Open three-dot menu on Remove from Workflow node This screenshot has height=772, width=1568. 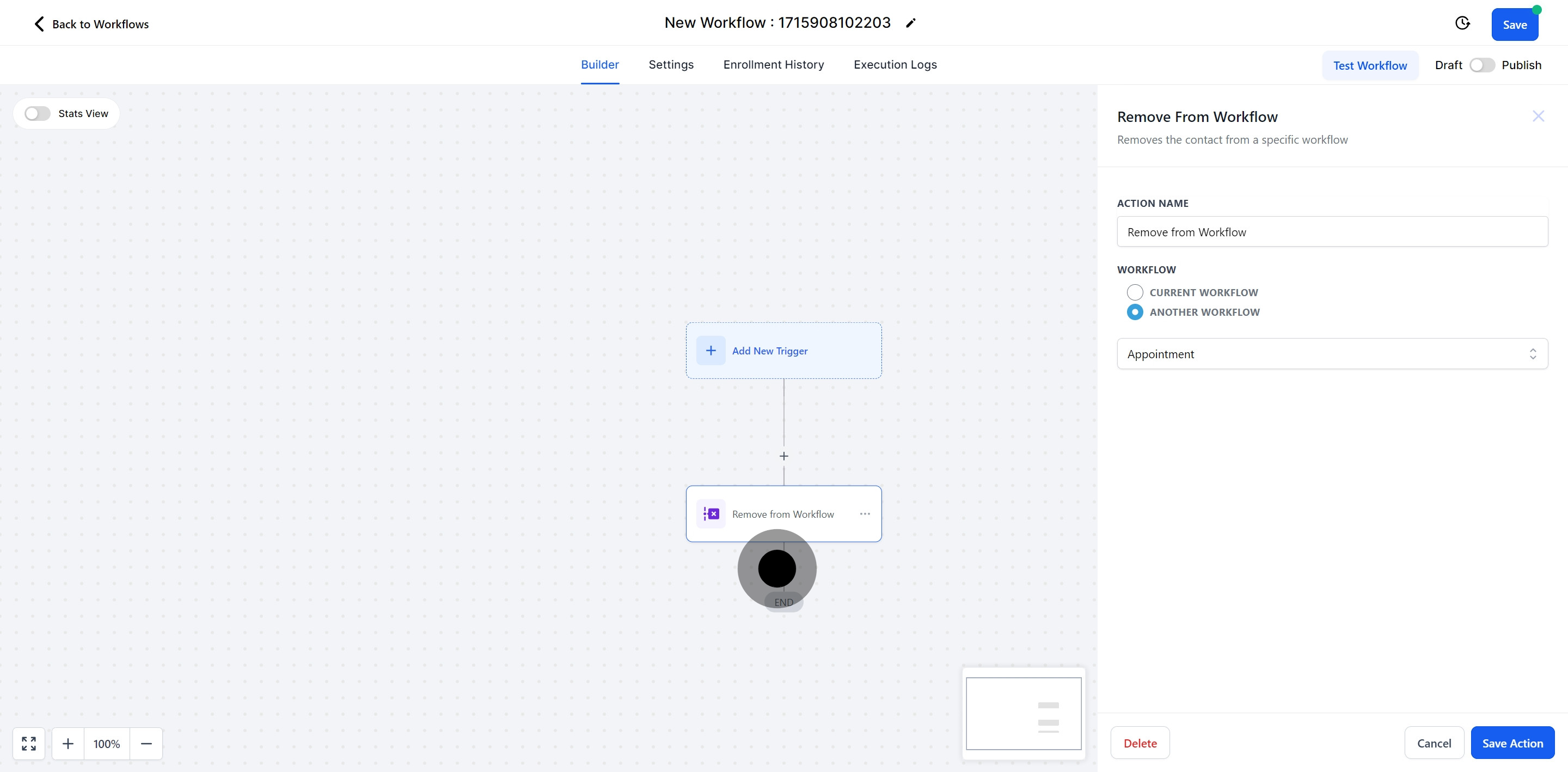pyautogui.click(x=865, y=514)
